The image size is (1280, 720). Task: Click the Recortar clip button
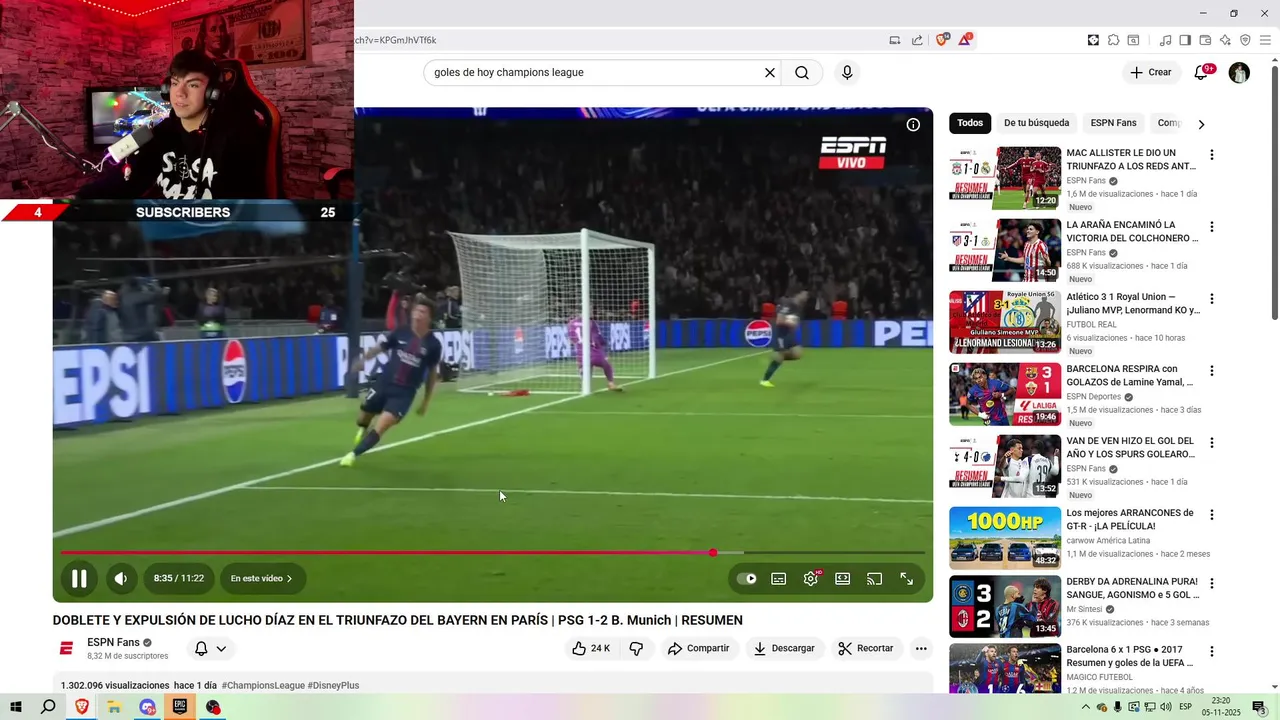pos(866,648)
